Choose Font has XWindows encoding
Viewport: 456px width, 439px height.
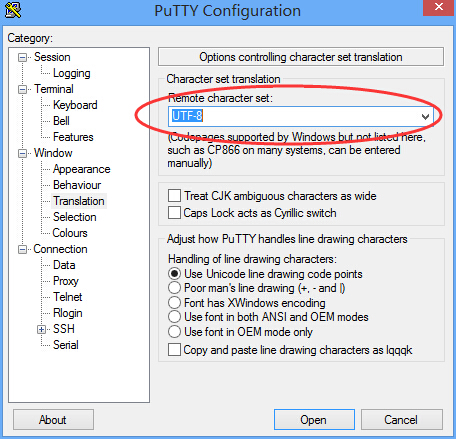[174, 303]
